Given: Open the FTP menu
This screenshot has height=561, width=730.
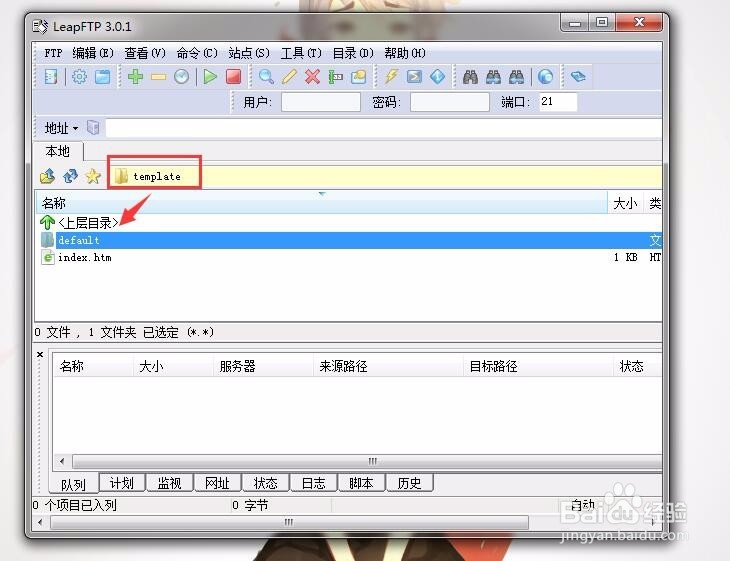Looking at the screenshot, I should [53, 53].
